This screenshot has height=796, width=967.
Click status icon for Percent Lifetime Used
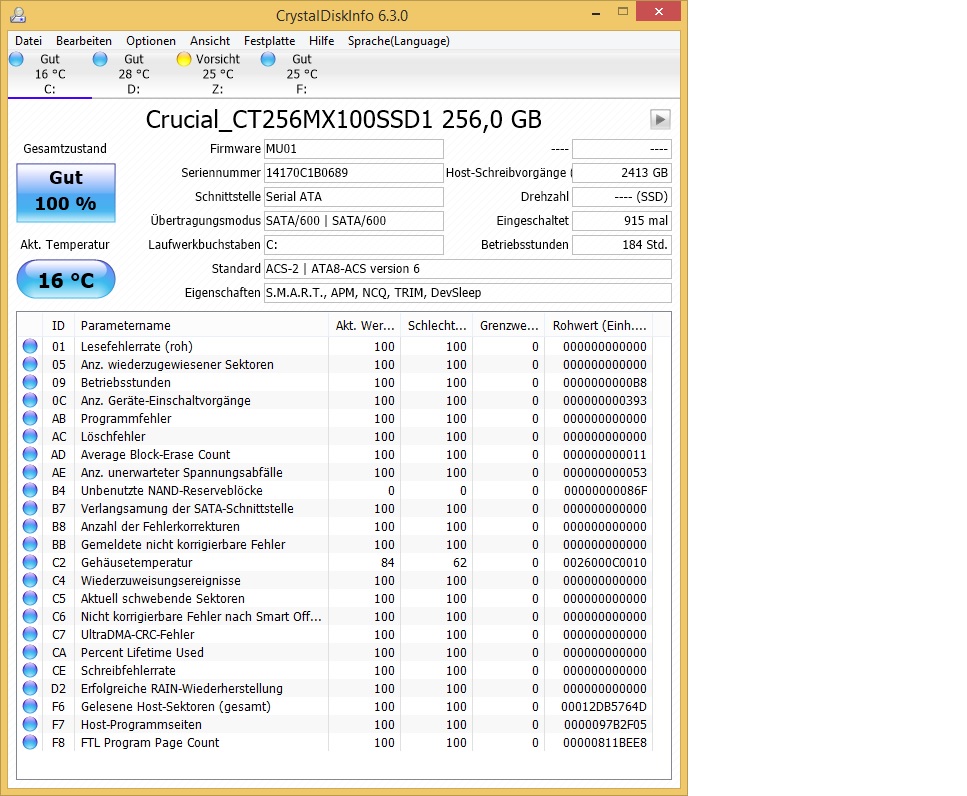coord(30,652)
